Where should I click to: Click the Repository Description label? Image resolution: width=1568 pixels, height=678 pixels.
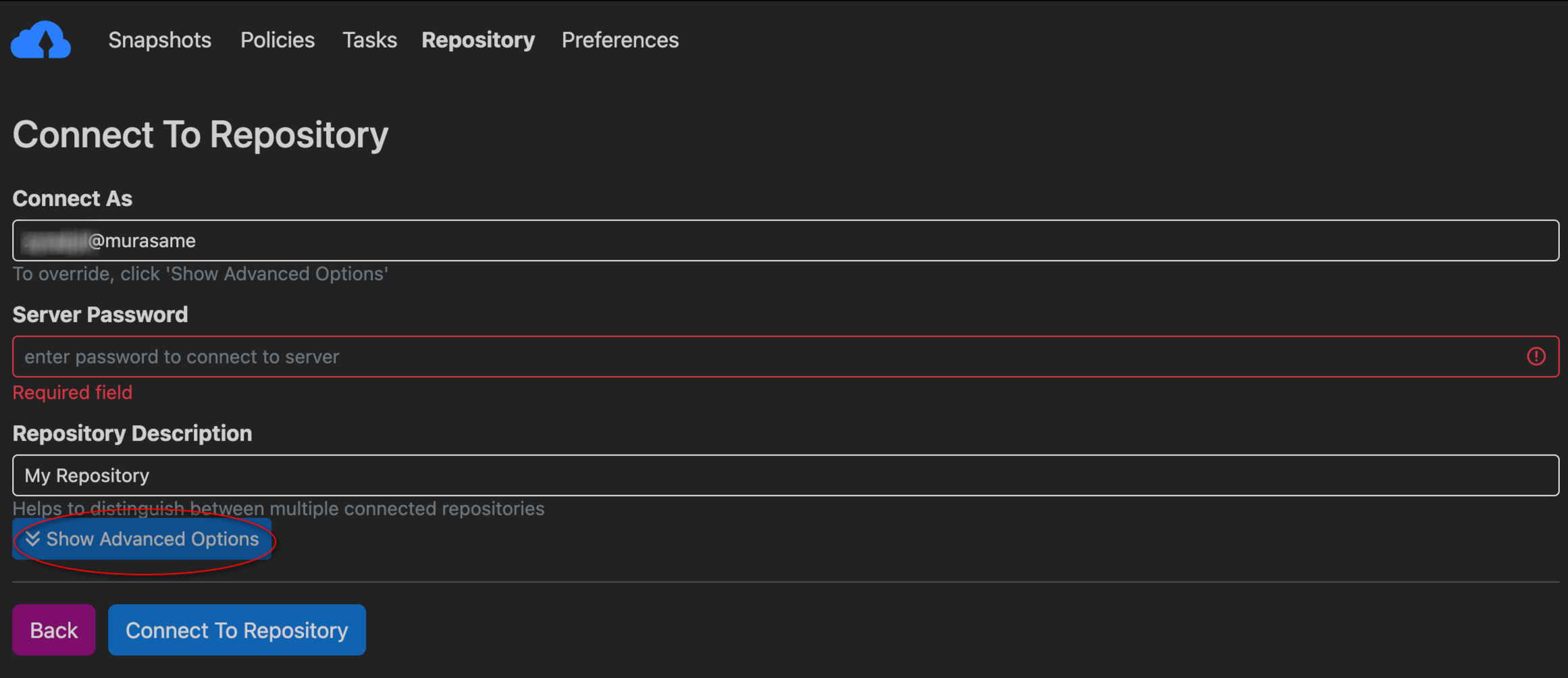pyautogui.click(x=132, y=434)
